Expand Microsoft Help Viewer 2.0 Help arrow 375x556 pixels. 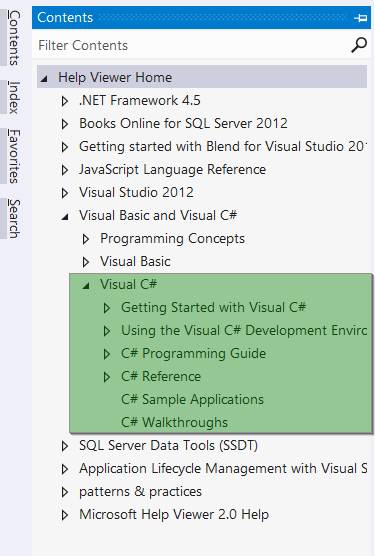coord(65,515)
